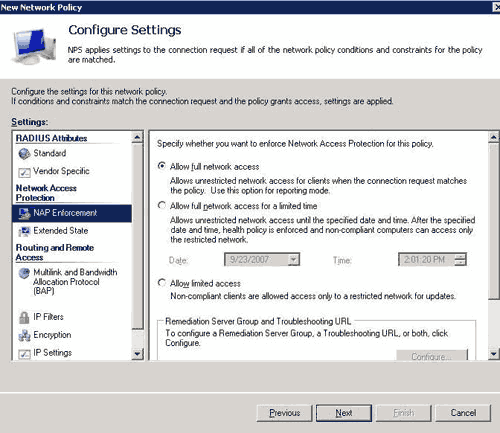The image size is (500, 433).
Task: Click the Configure Settings title text
Action: click(x=125, y=30)
